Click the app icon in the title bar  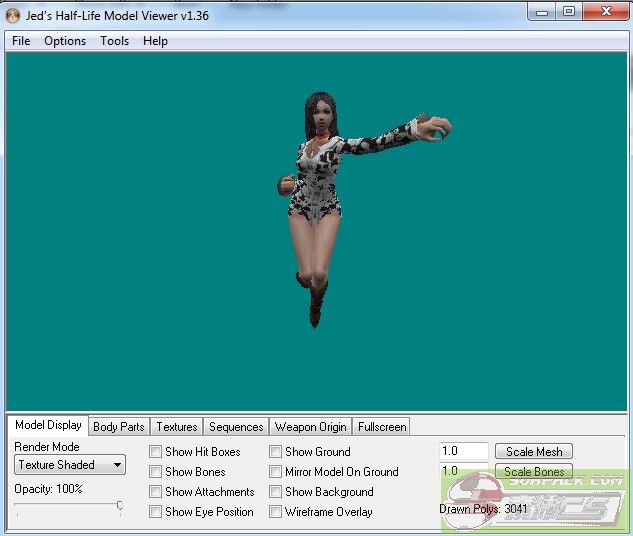13,16
